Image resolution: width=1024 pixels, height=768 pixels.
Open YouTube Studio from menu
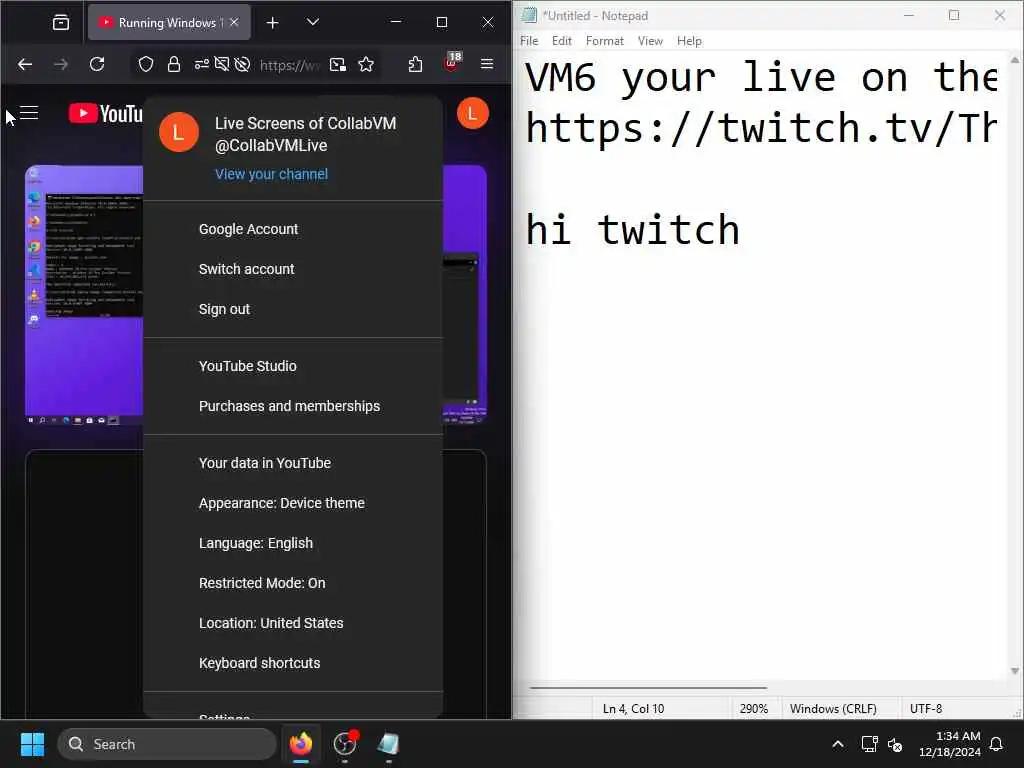(x=293, y=366)
